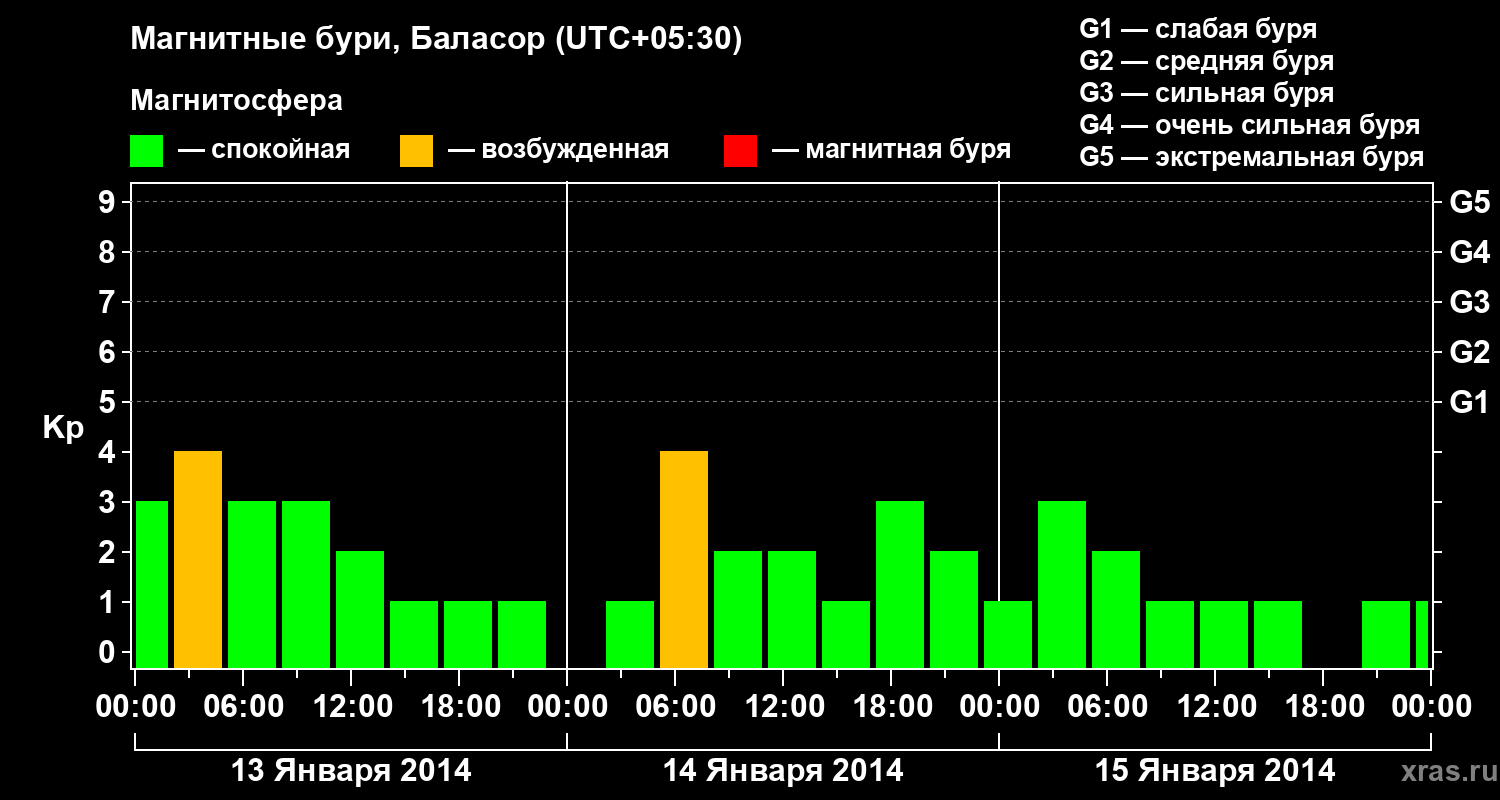This screenshot has width=1500, height=800.
Task: Click the '12:00' tick under 14 January
Action: (783, 707)
